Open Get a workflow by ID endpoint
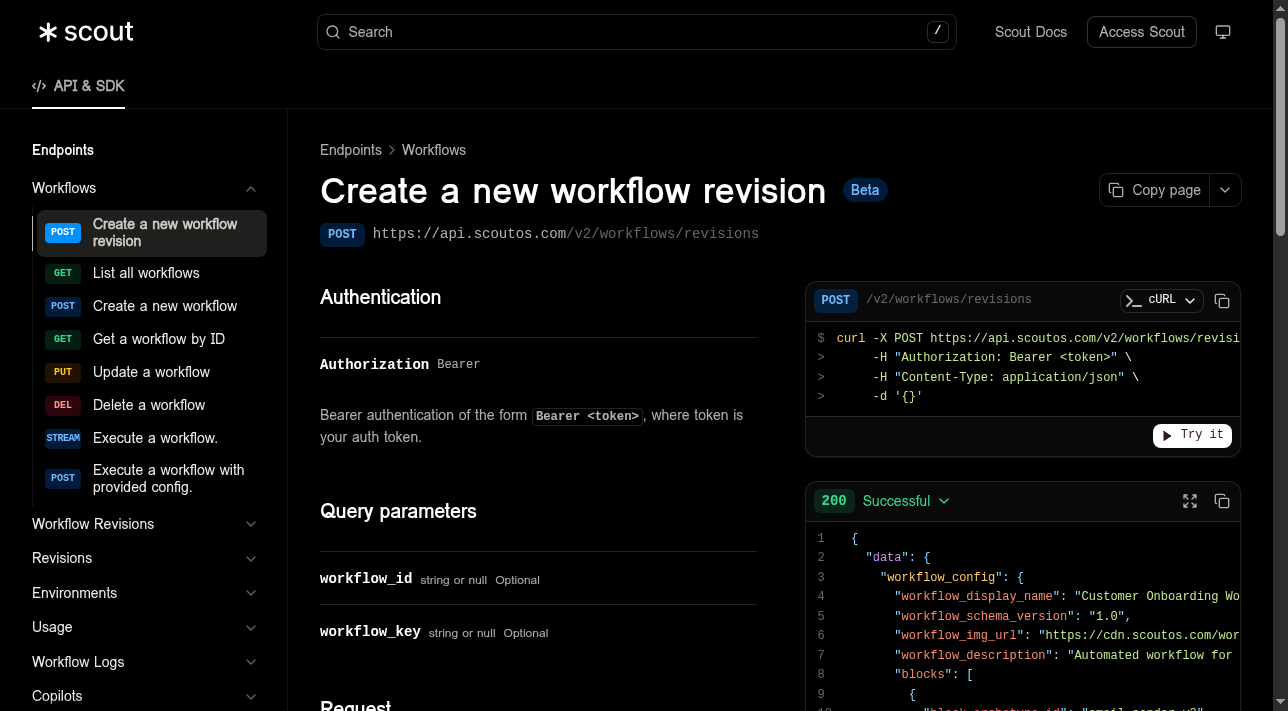Screen dimensions: 1288x711 [x=152, y=339]
